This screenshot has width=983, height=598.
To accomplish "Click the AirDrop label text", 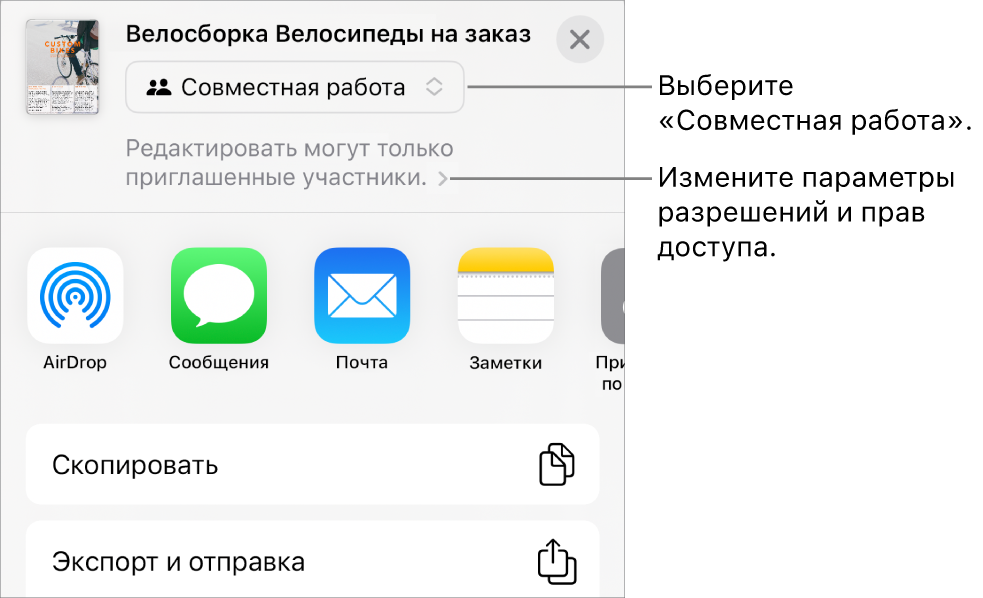I will pos(75,363).
